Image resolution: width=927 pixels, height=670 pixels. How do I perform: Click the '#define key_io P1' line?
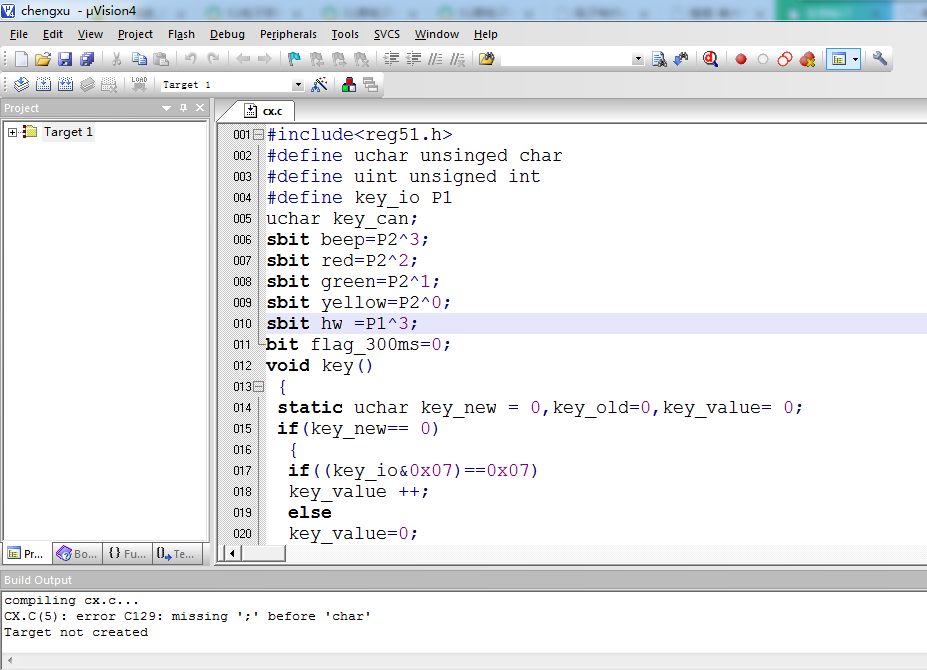click(359, 198)
